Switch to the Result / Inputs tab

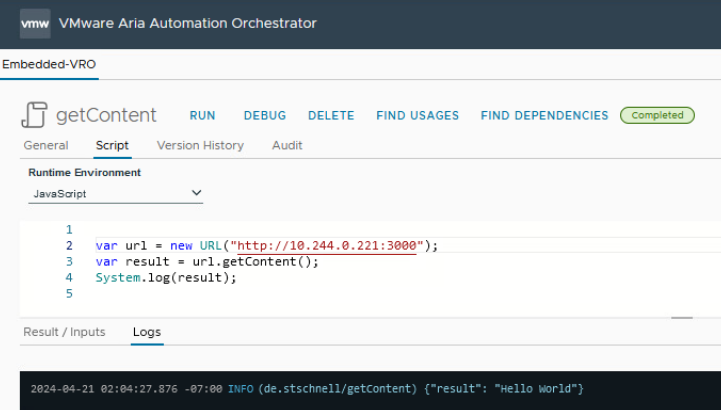click(64, 332)
